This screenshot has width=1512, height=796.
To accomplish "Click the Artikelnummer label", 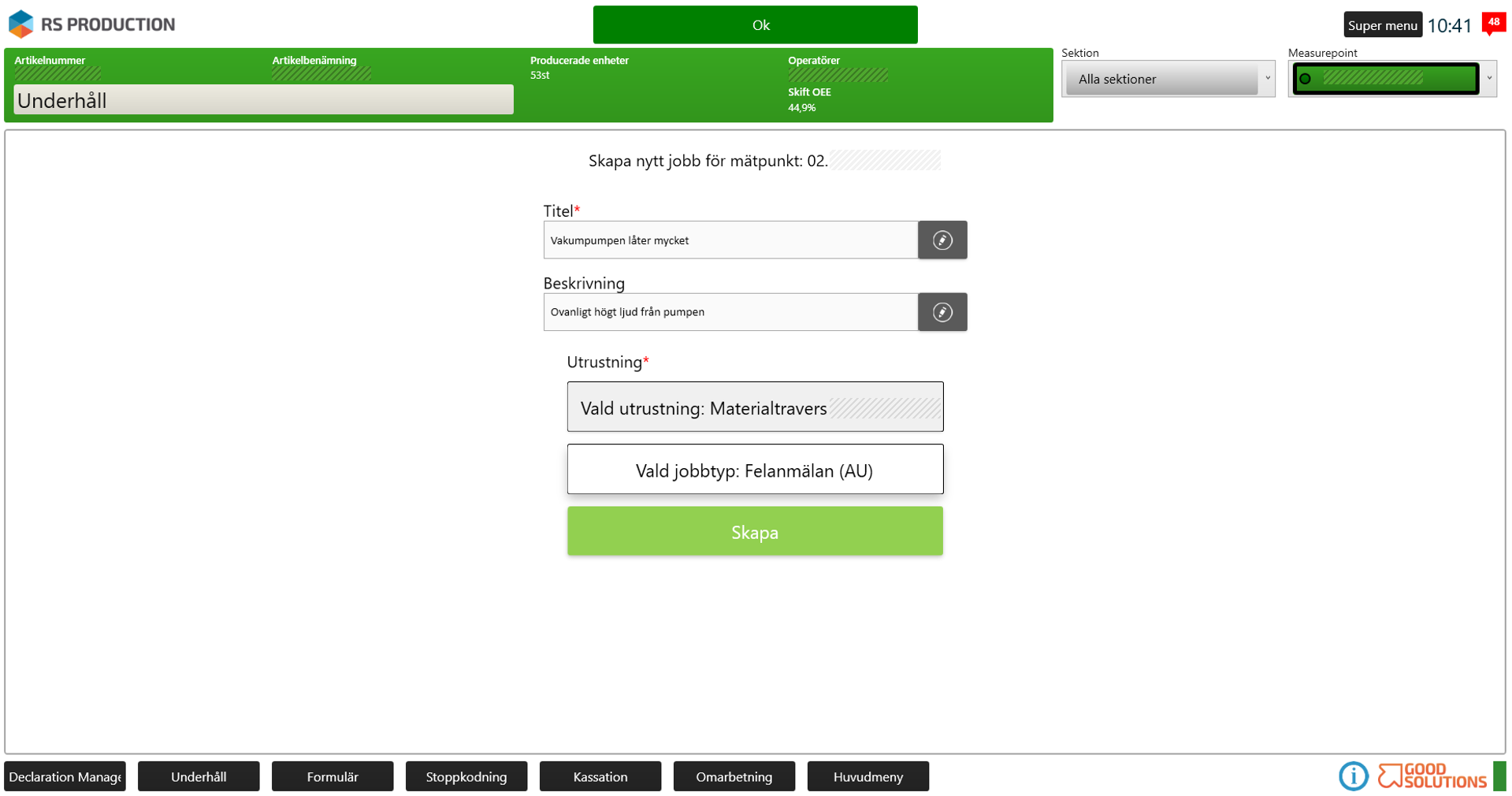I will pyautogui.click(x=50, y=61).
